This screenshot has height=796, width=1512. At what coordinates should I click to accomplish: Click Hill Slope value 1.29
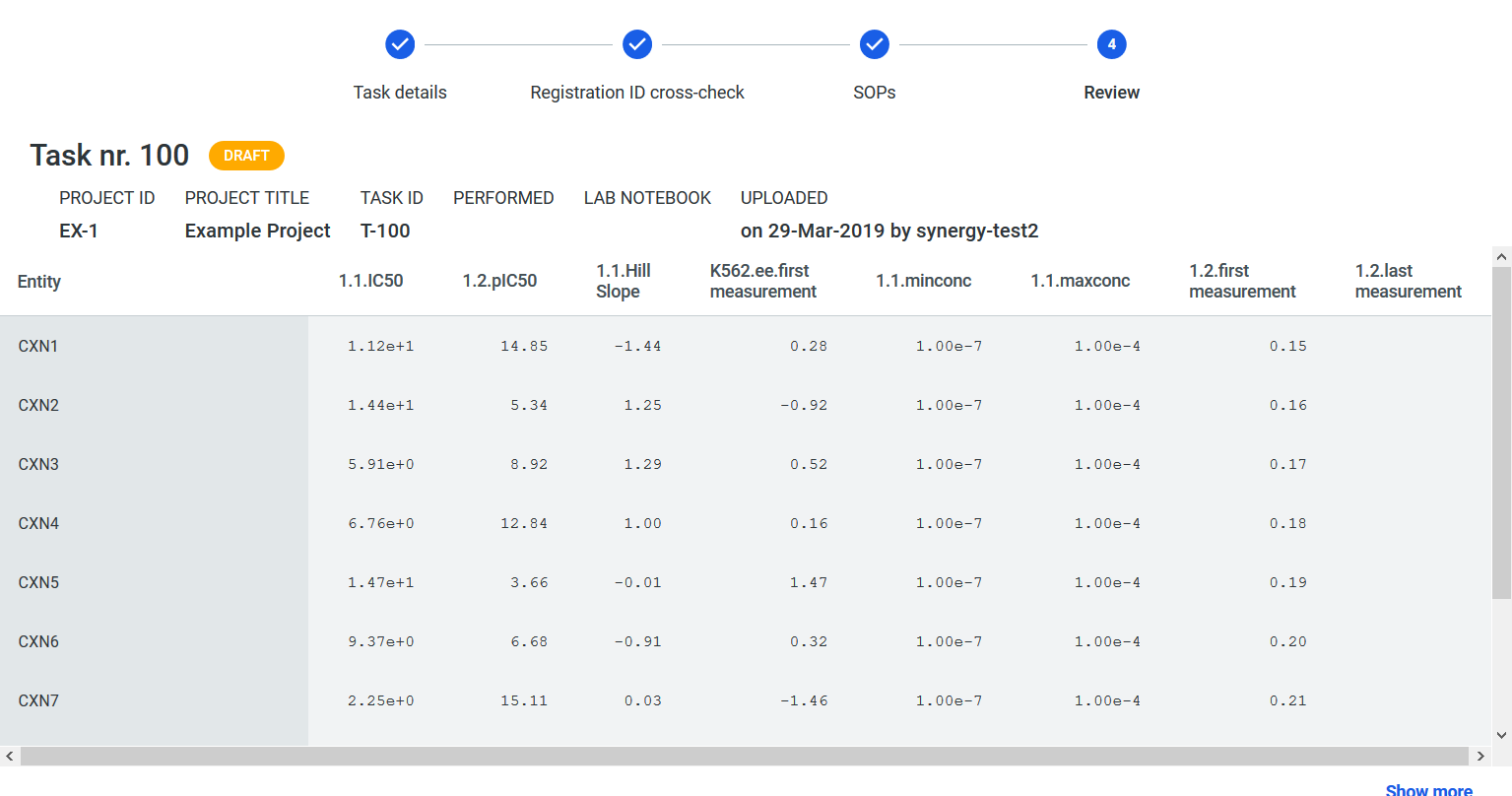(x=643, y=464)
